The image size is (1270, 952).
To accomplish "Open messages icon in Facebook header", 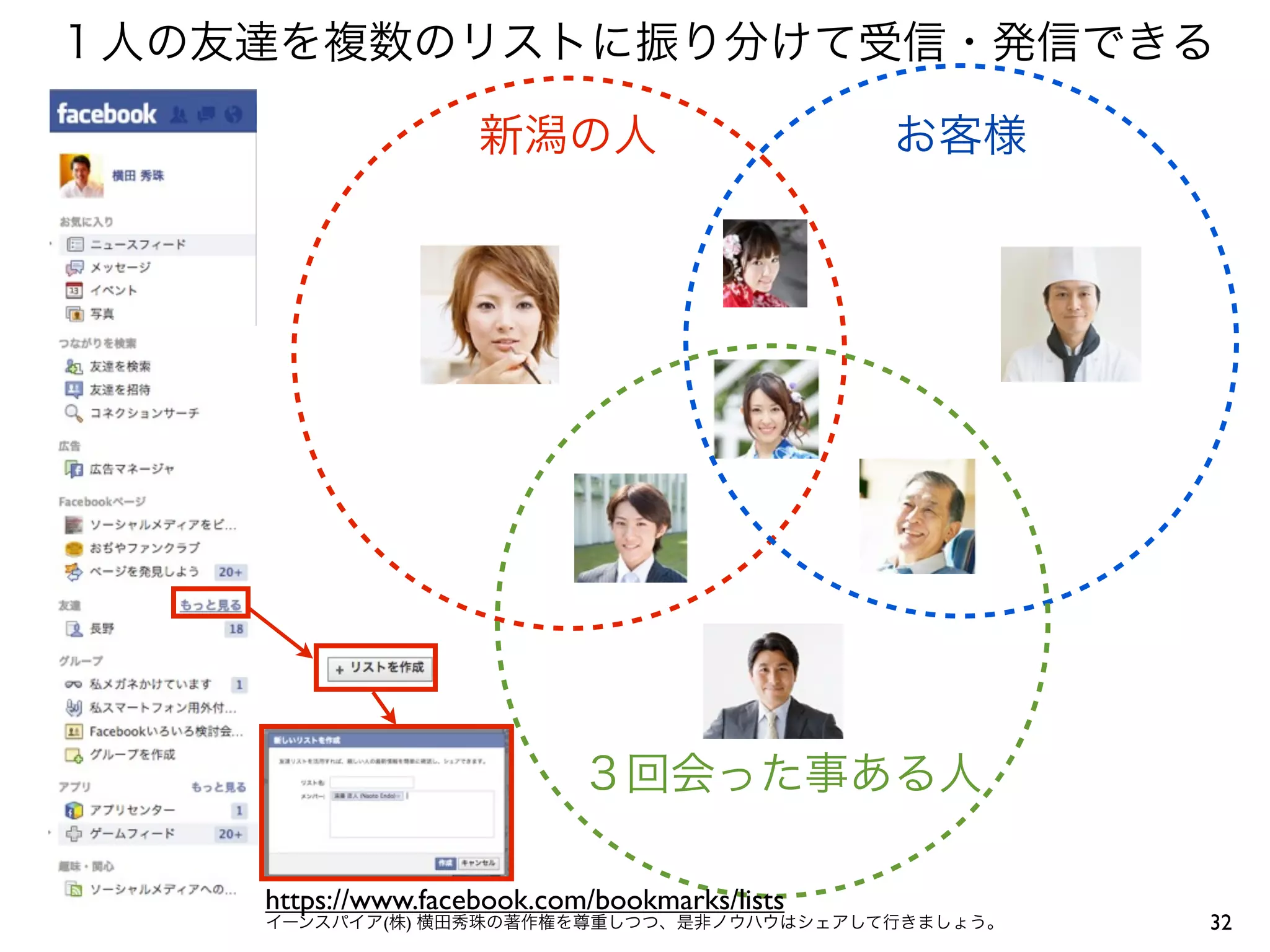I will 206,115.
